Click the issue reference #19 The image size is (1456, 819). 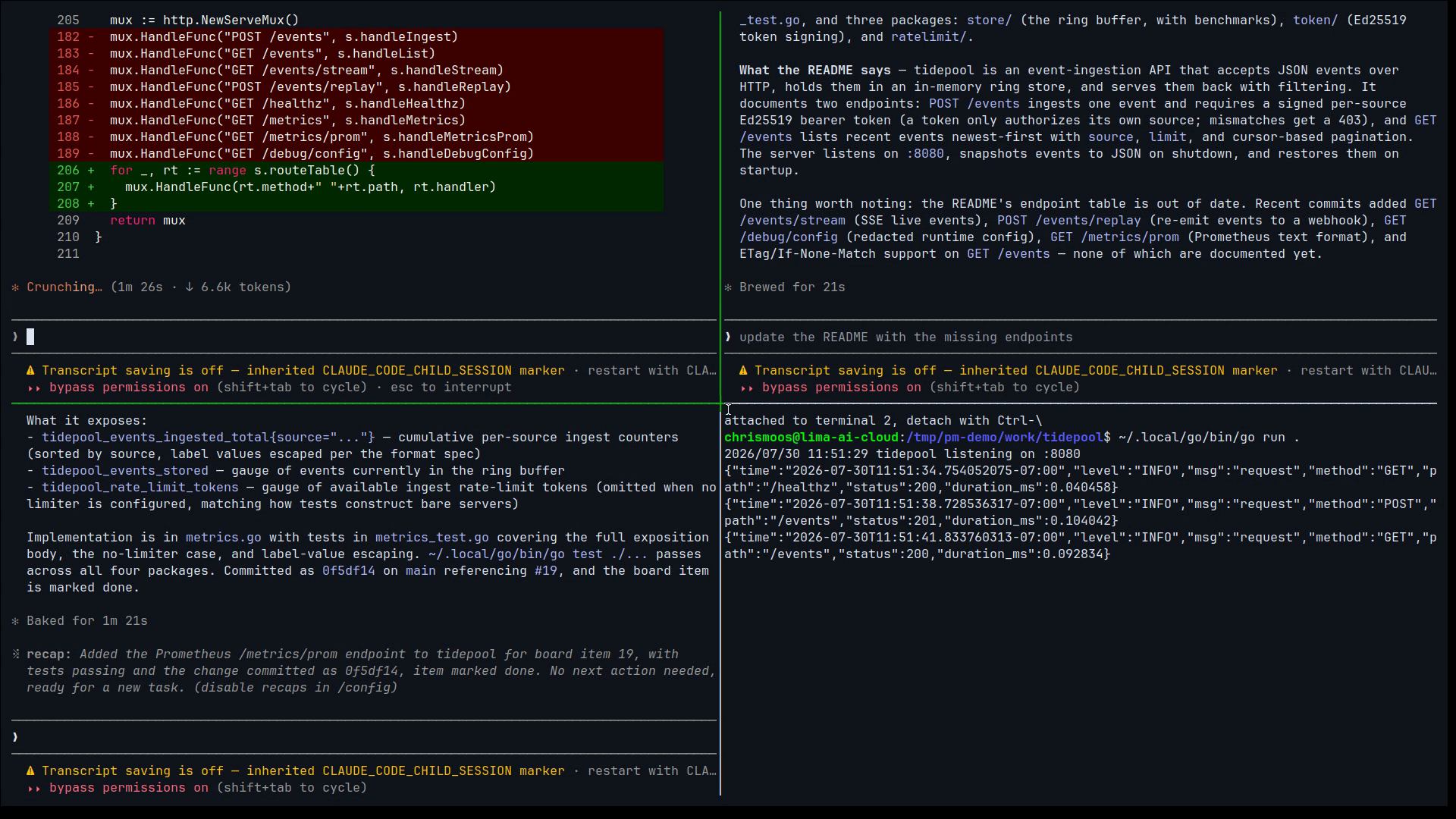tap(546, 571)
